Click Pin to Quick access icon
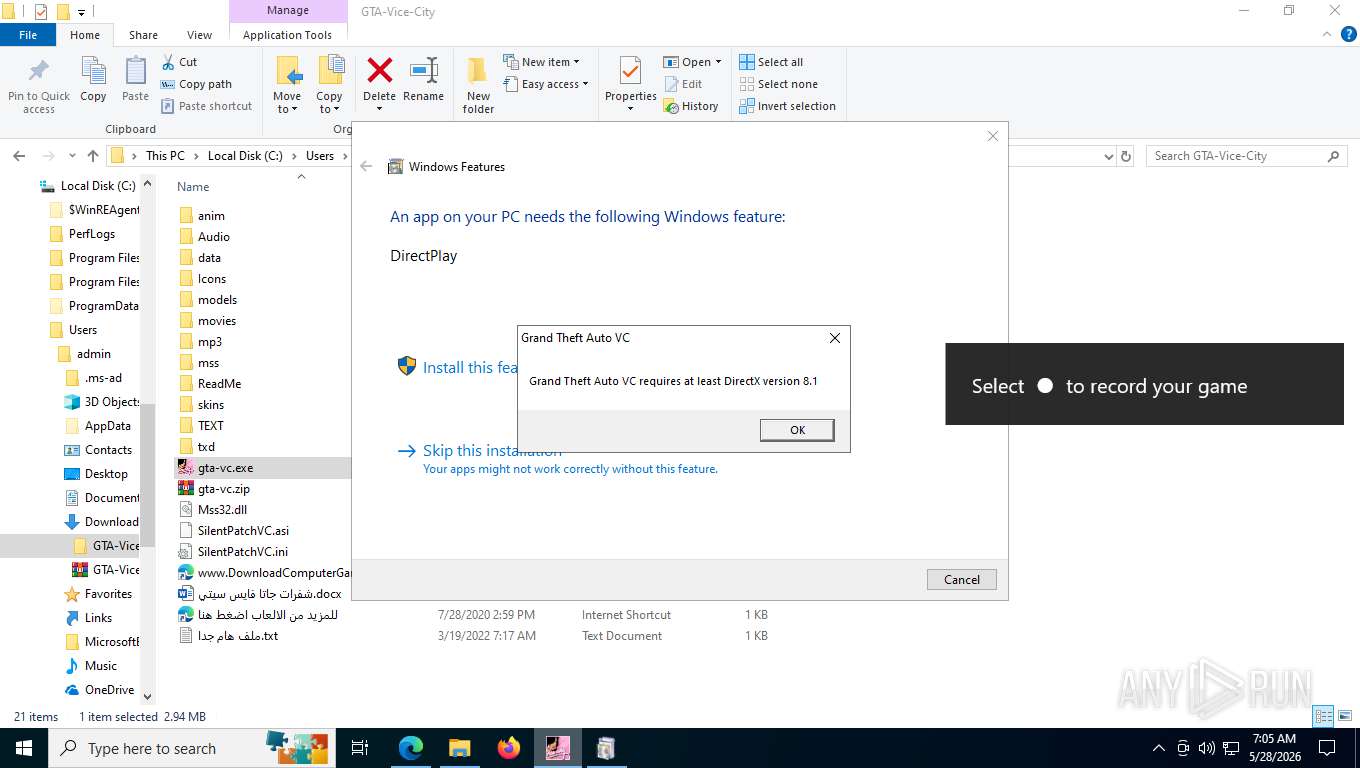This screenshot has height=768, width=1360. point(39,85)
